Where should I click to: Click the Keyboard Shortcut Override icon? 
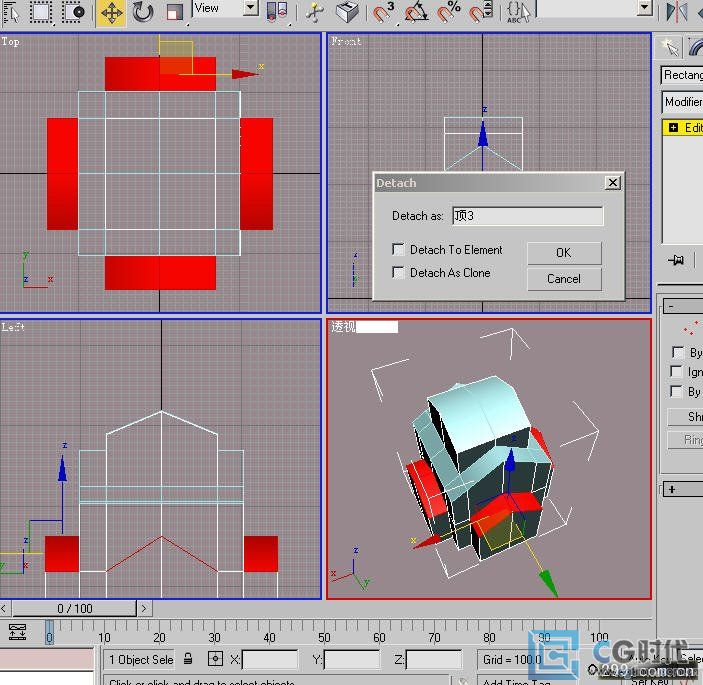coord(347,12)
